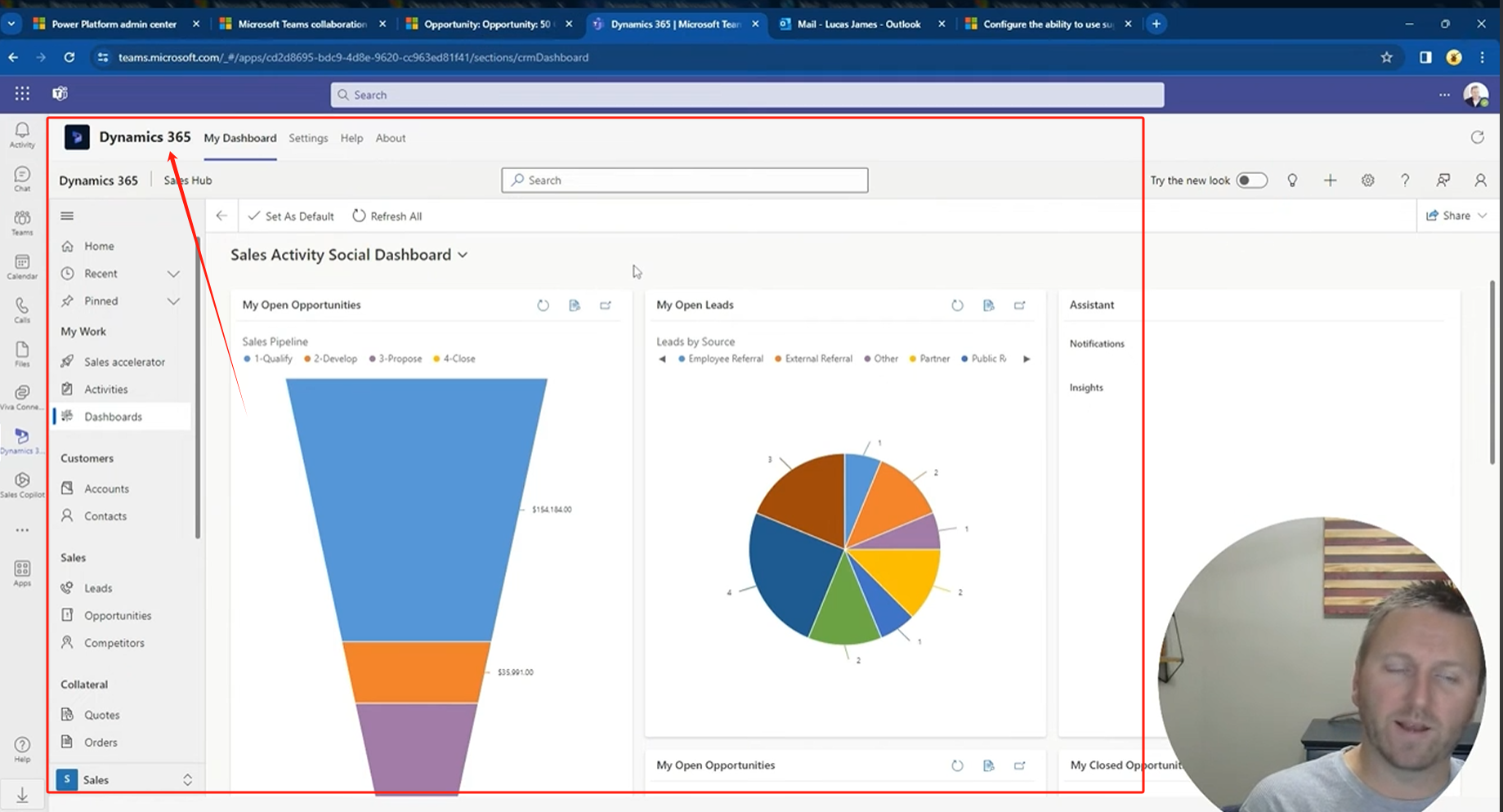Open Calls in Teams sidebar
Image resolution: width=1503 pixels, height=812 pixels.
click(22, 310)
